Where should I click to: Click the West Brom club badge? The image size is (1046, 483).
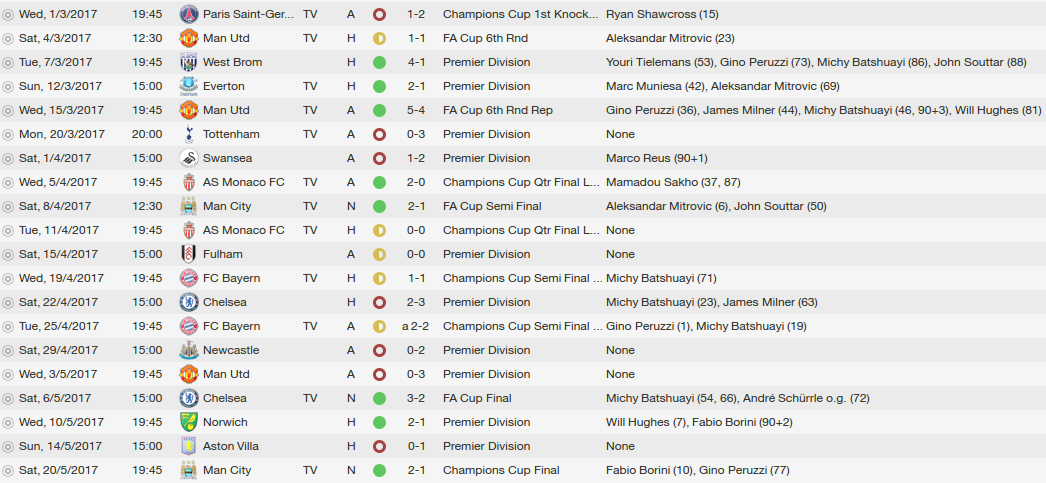(189, 62)
